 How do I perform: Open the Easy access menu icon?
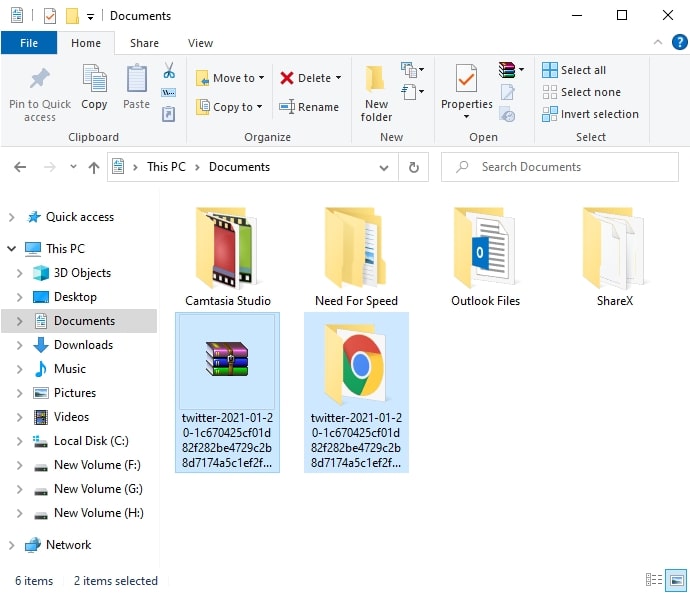click(x=412, y=92)
